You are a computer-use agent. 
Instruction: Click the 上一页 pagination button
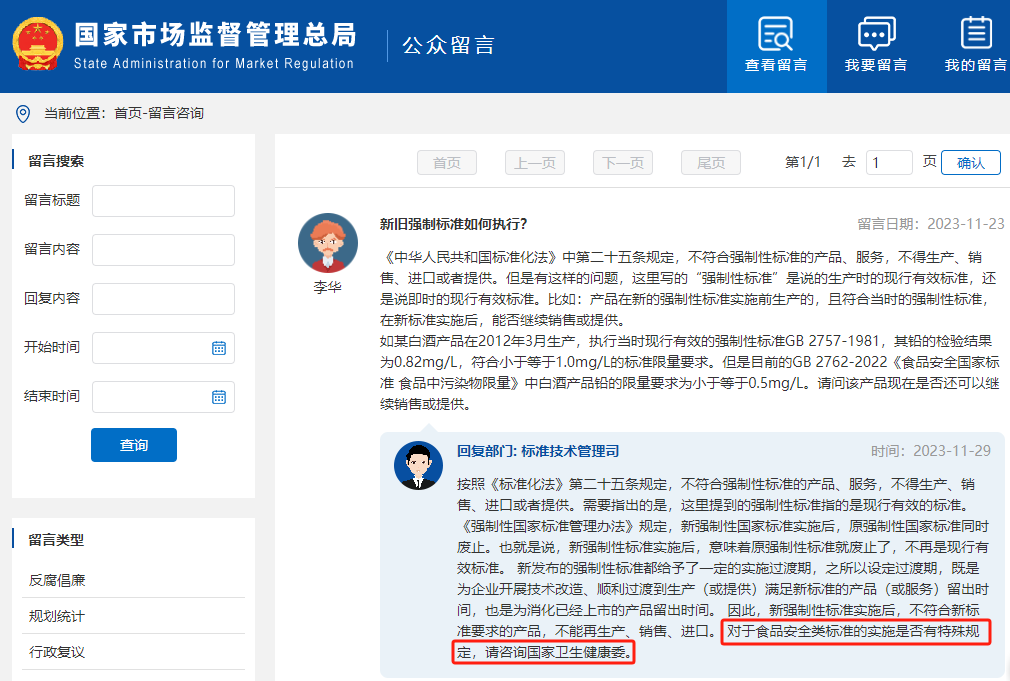coord(534,162)
